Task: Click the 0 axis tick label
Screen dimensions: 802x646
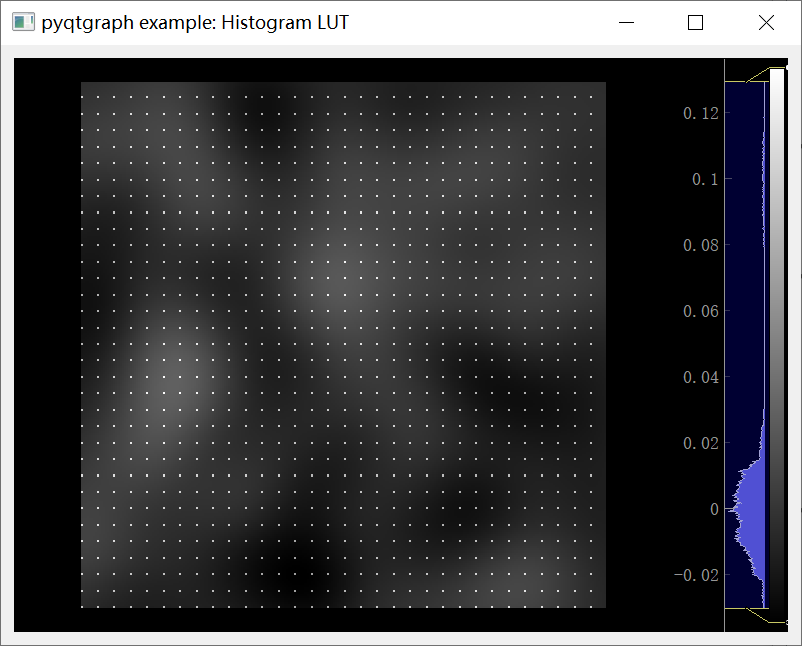Action: 714,509
